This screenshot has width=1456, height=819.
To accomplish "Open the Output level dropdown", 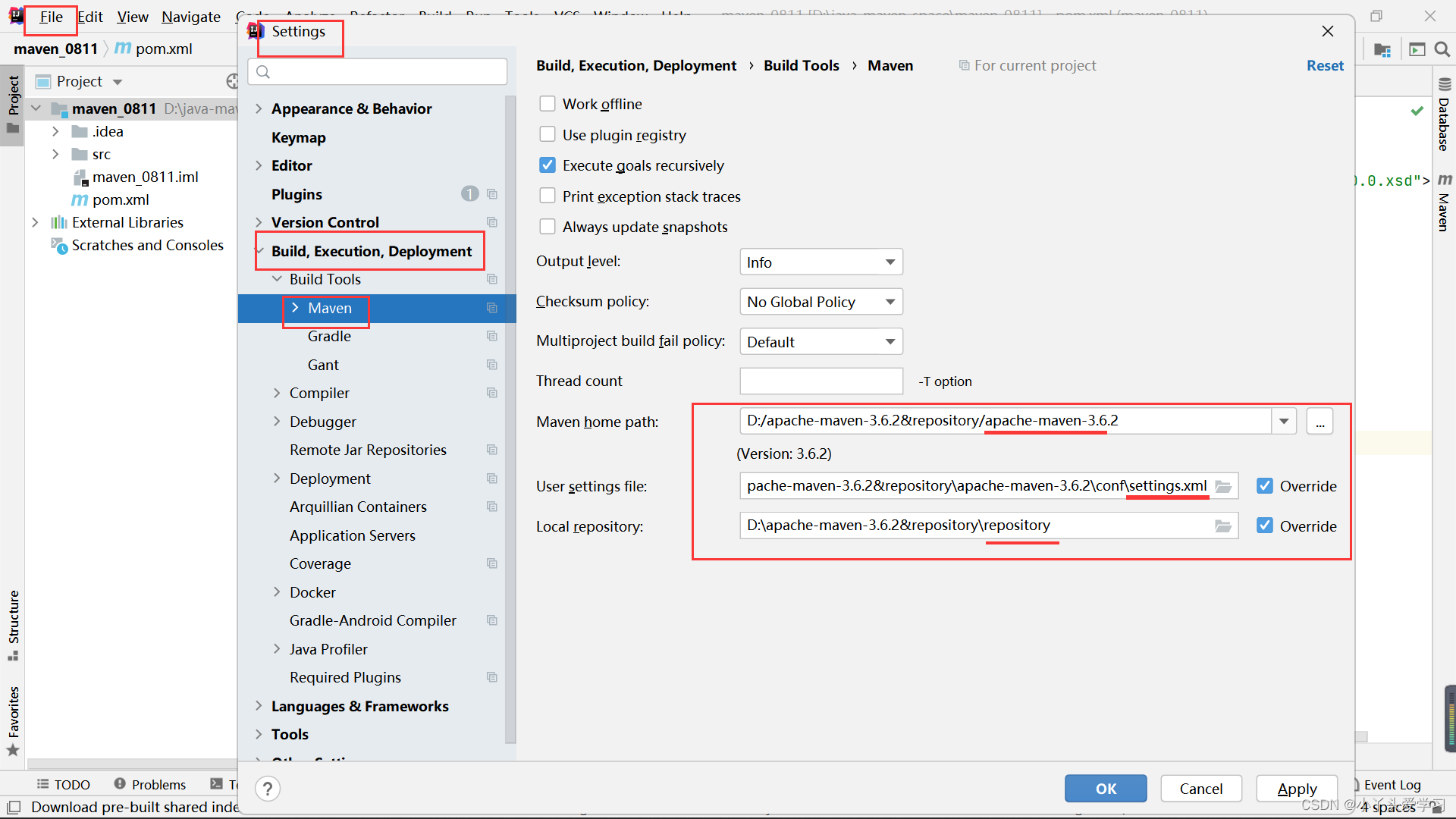I will coord(821,262).
